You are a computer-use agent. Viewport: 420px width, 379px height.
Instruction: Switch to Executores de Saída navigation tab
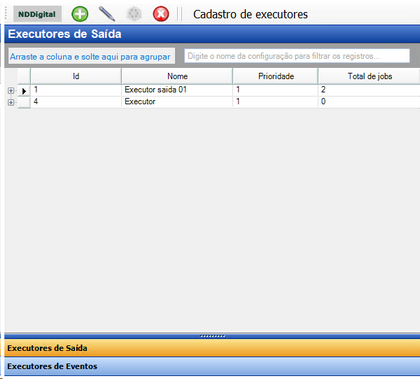pos(212,348)
